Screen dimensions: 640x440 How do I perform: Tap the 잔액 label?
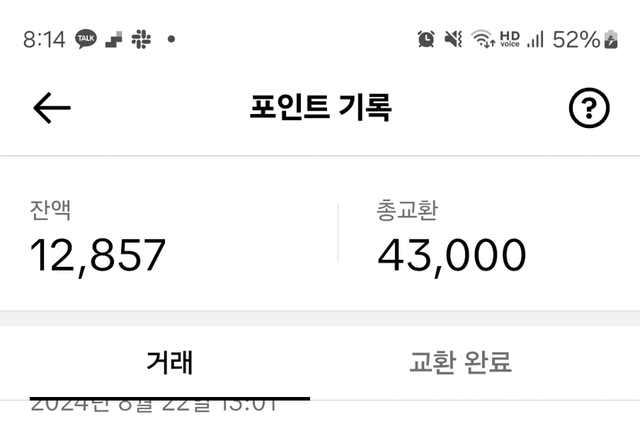50,211
